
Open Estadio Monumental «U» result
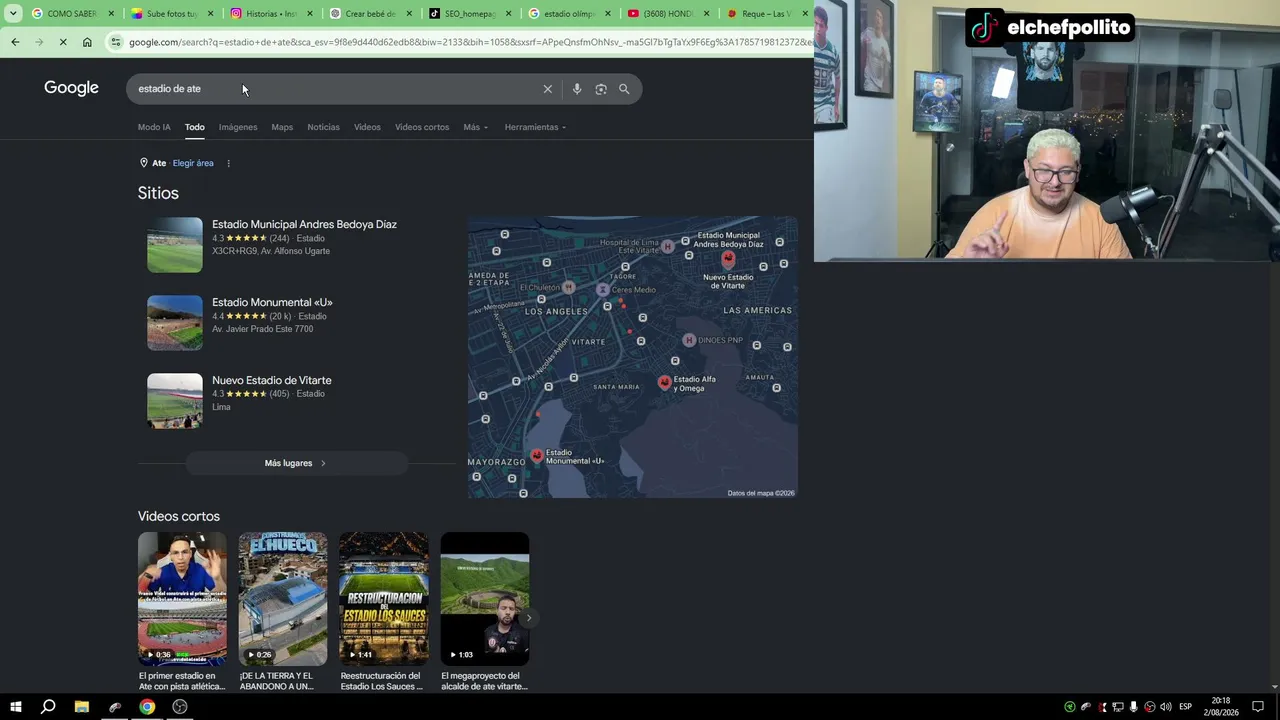point(272,302)
